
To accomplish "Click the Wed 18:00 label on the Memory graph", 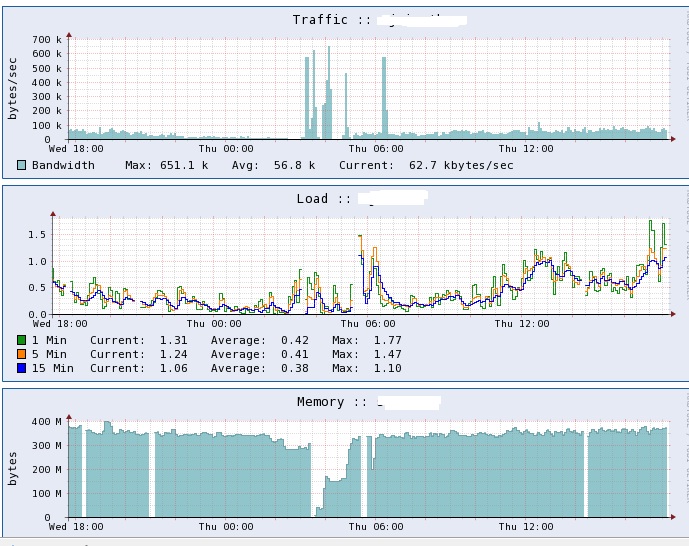I will (x=76, y=526).
